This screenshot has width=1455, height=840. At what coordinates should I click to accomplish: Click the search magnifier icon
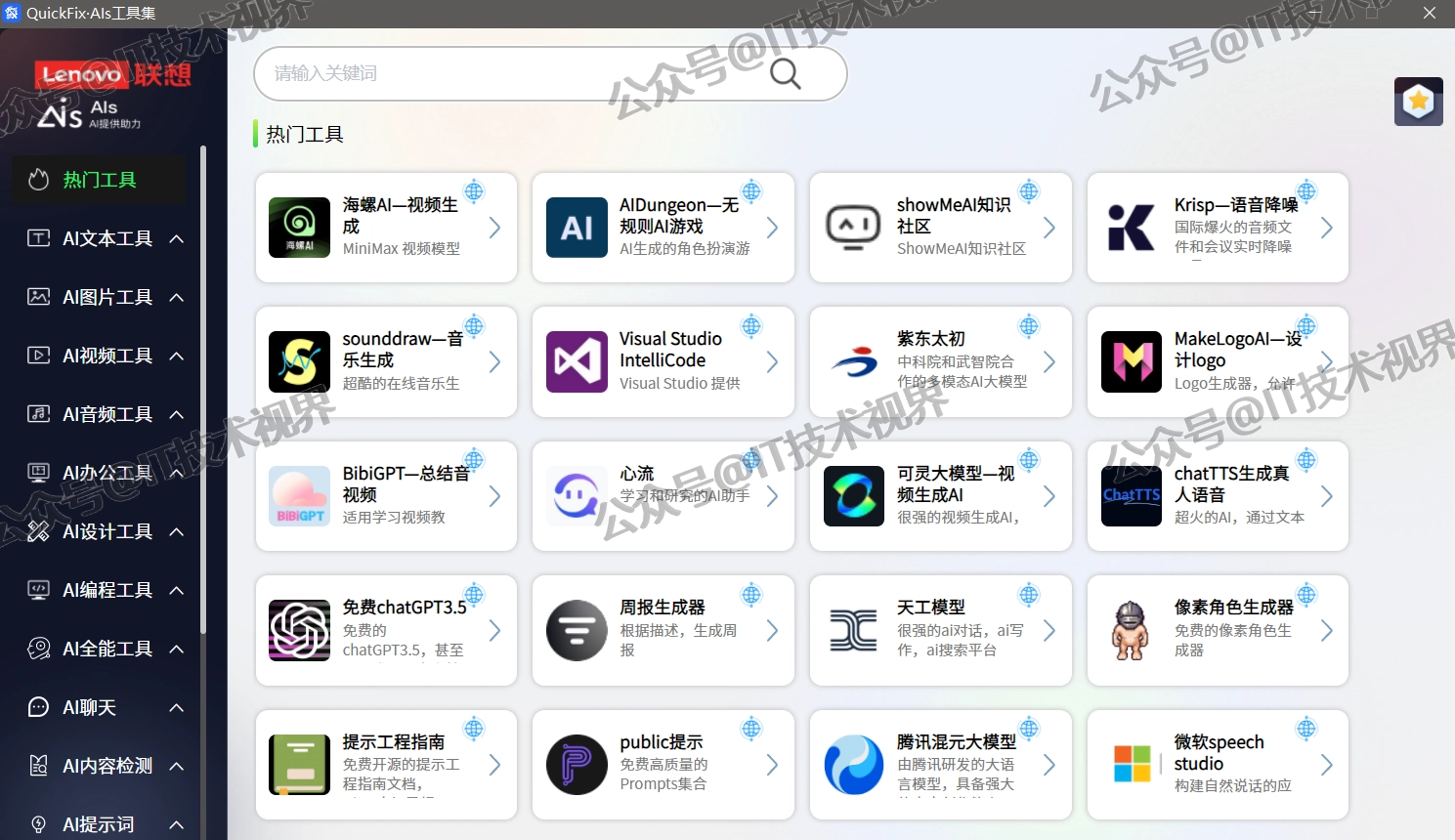(785, 73)
